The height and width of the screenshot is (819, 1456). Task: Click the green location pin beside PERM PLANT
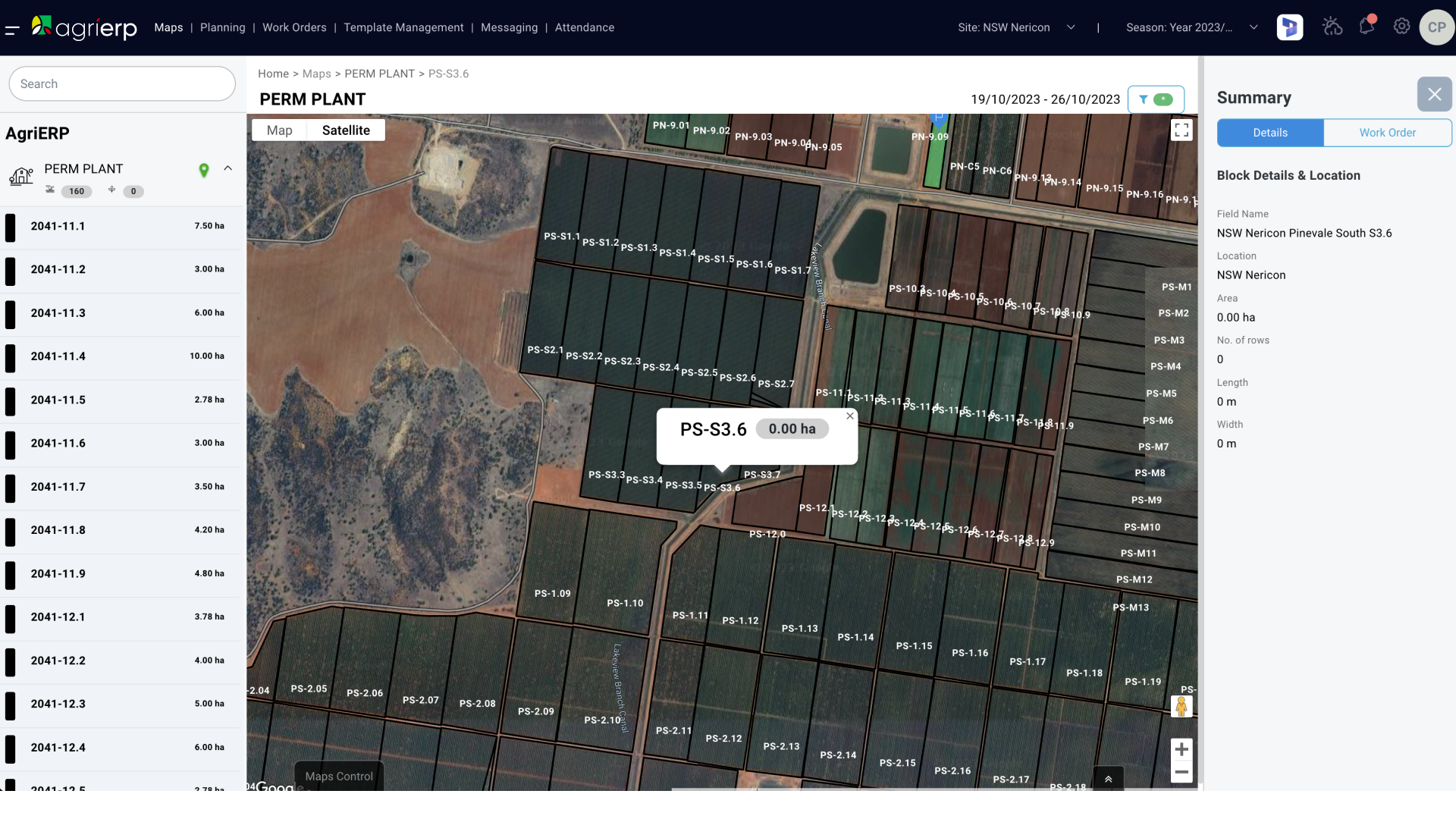(203, 170)
